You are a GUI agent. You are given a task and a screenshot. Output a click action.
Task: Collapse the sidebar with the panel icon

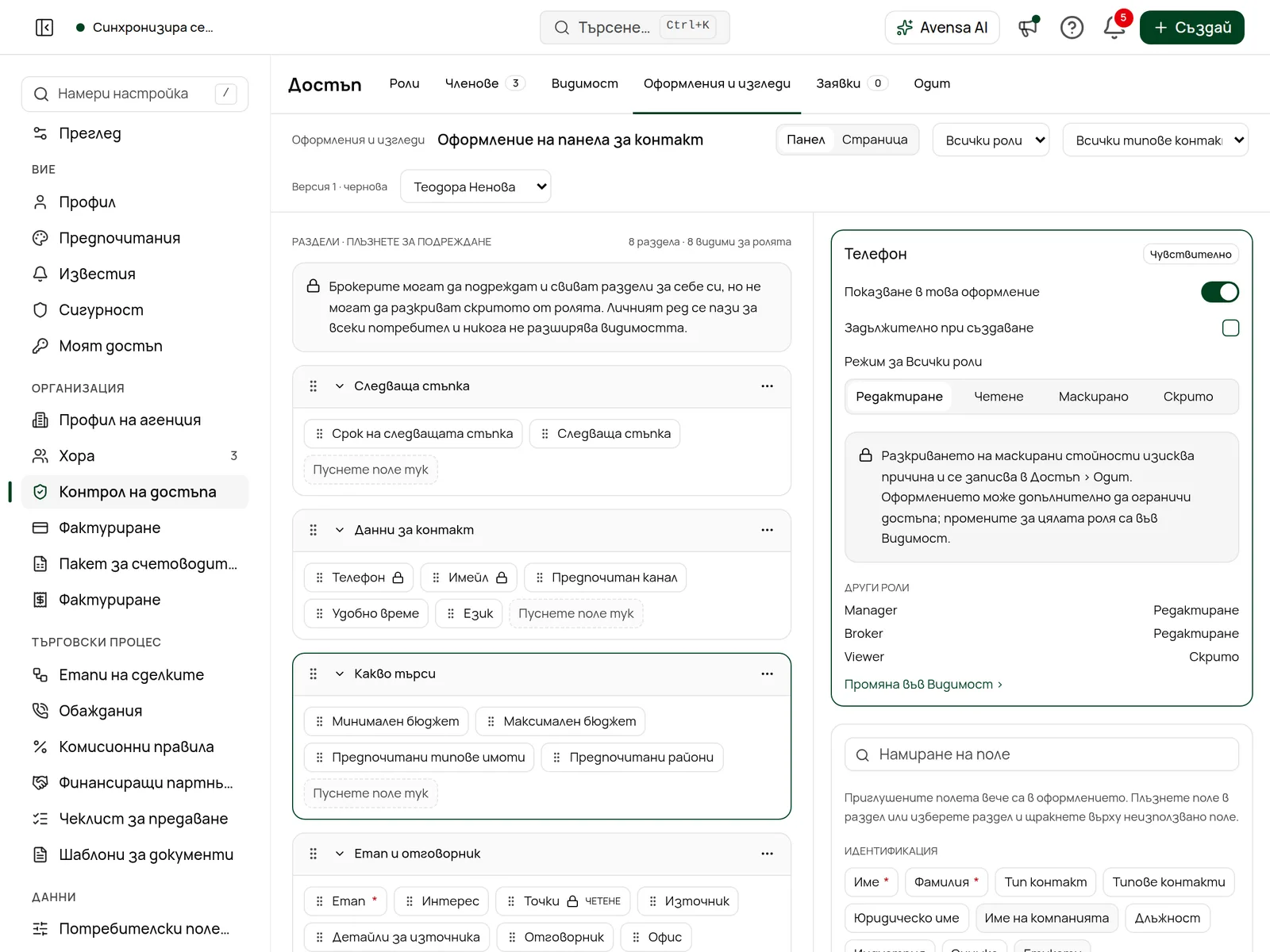44,28
